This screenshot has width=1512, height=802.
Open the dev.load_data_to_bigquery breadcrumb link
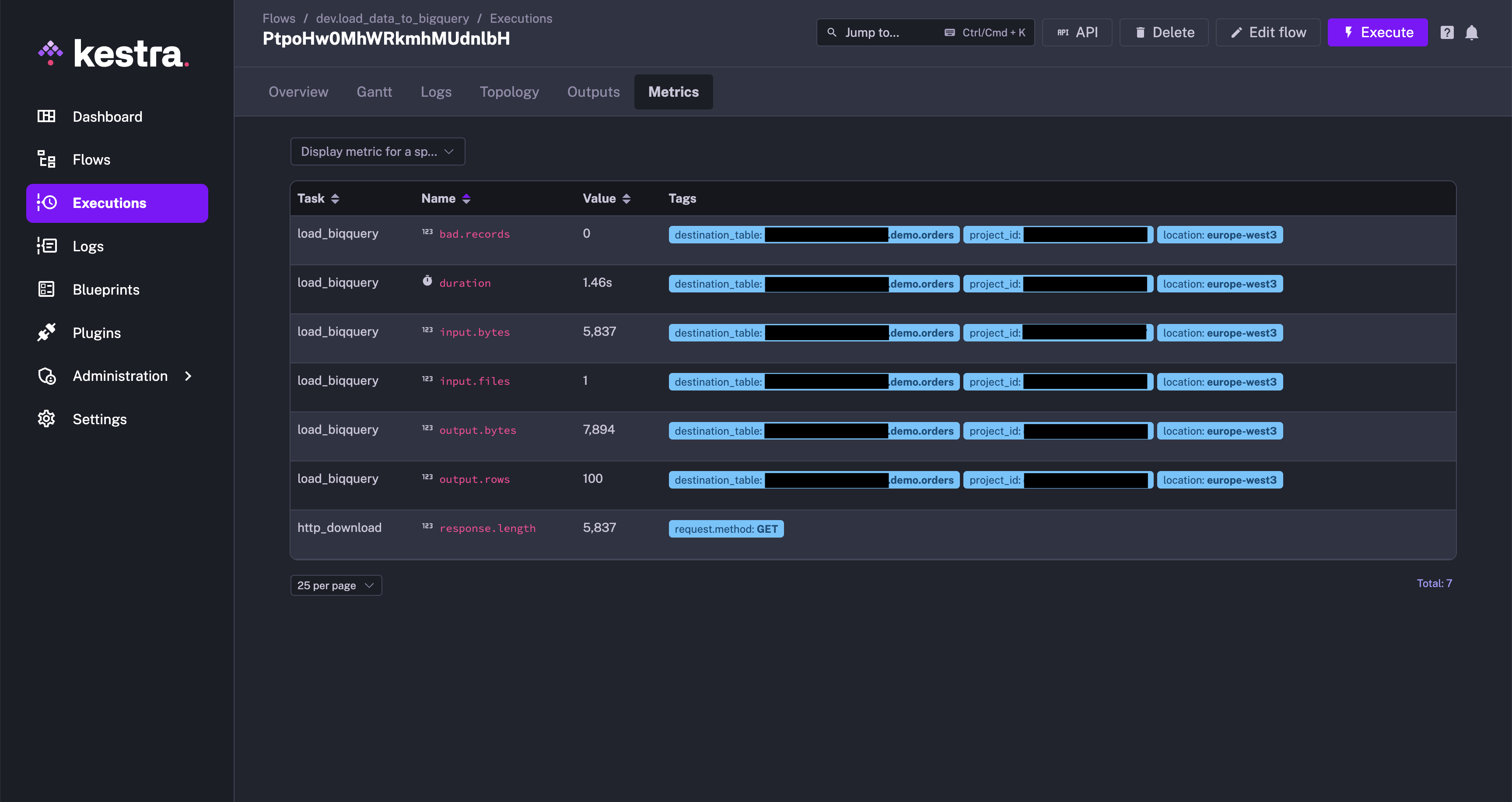click(x=392, y=18)
